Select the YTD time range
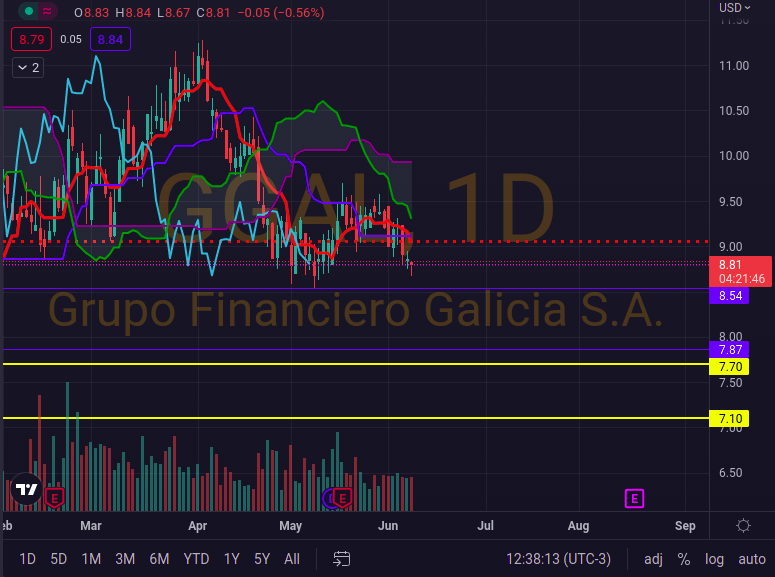The image size is (775, 577). point(196,558)
